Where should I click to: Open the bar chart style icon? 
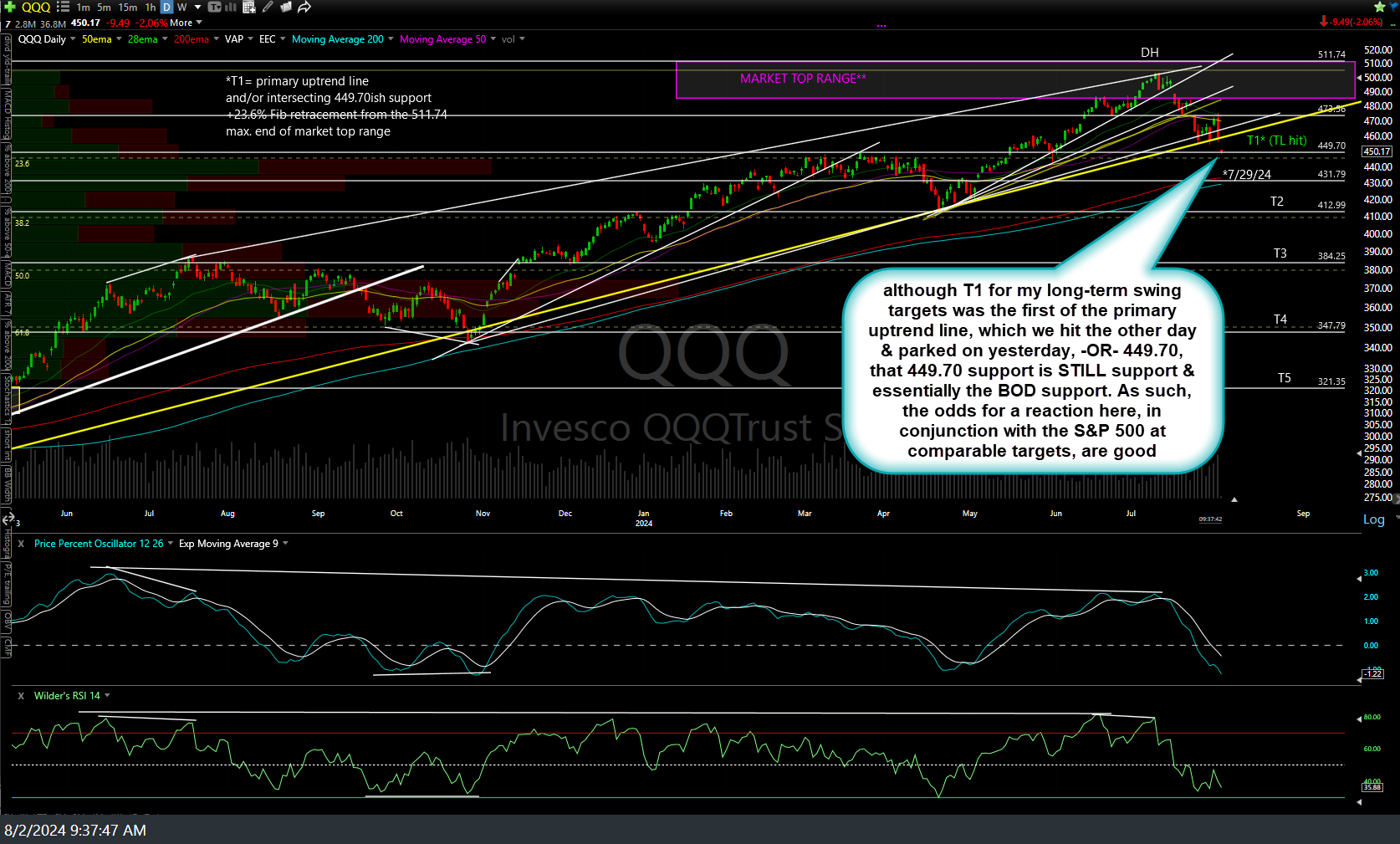230,7
